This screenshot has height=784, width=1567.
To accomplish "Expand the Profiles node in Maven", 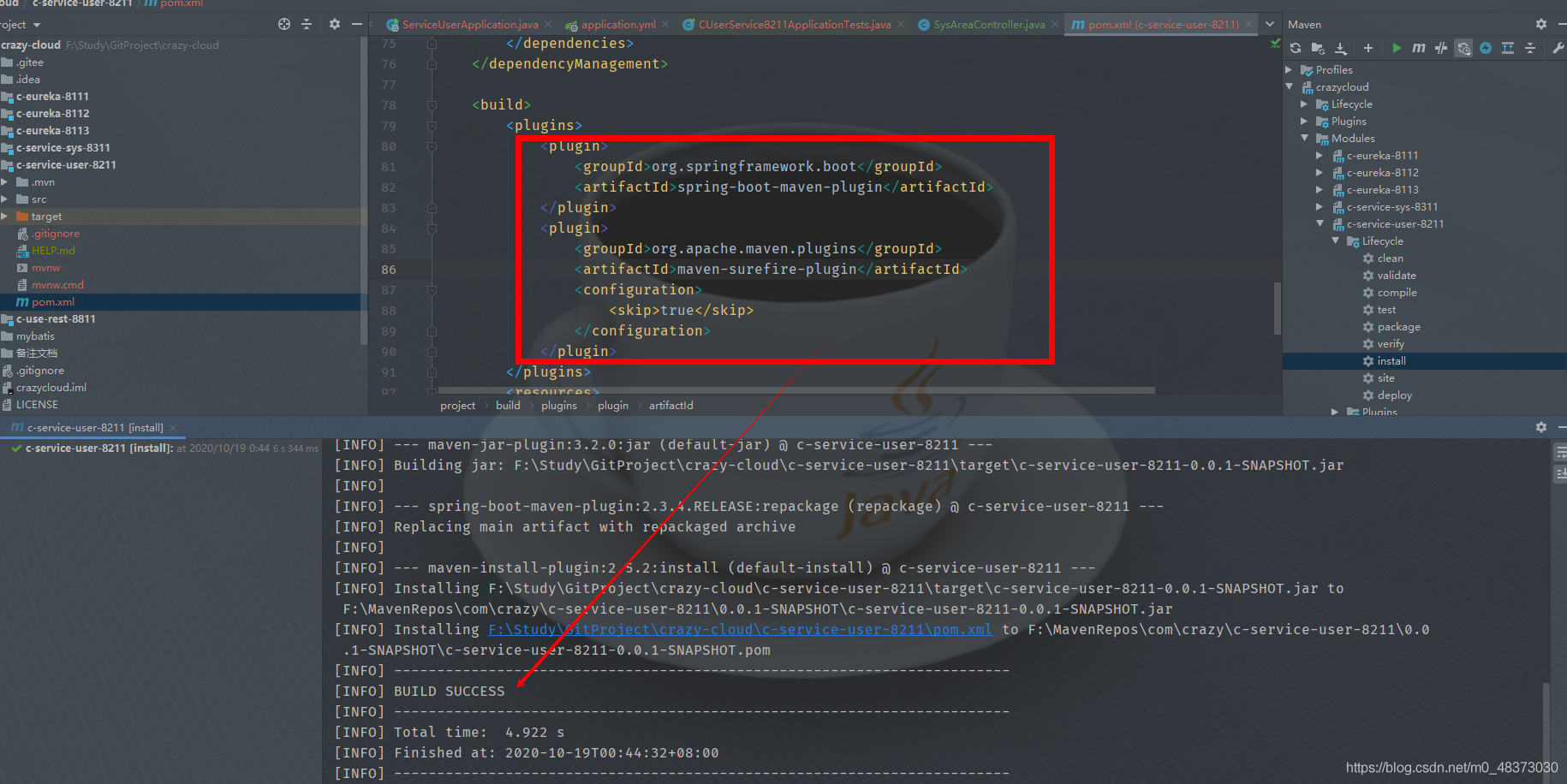I will click(1289, 70).
